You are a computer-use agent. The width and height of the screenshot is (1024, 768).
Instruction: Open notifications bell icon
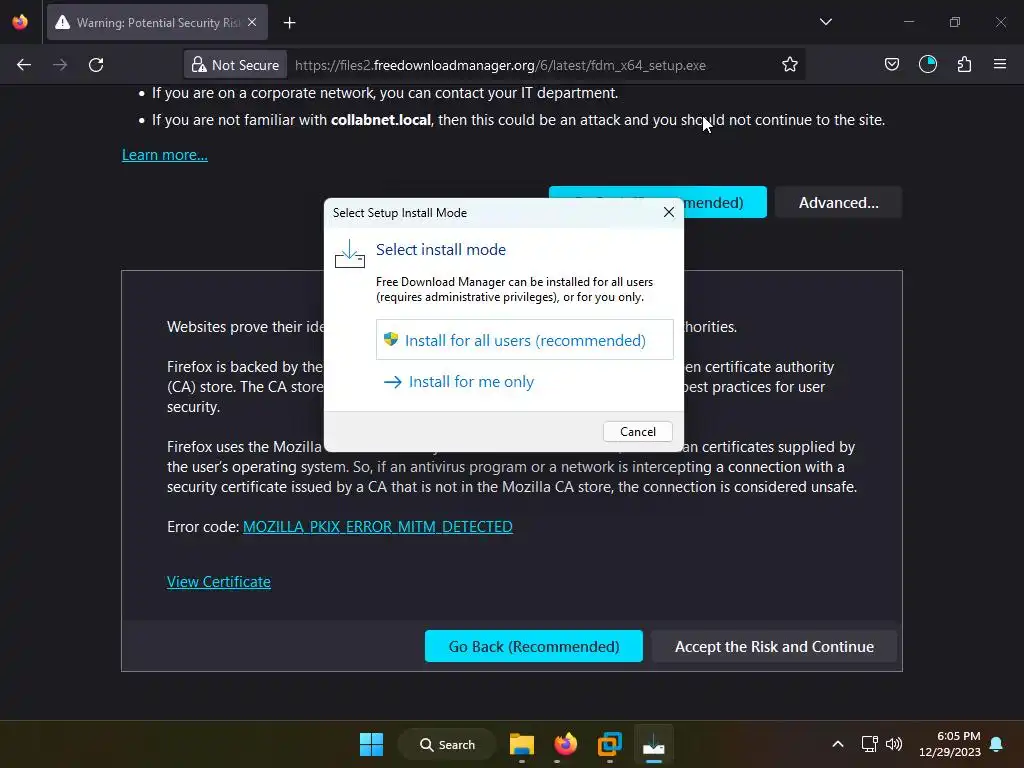pyautogui.click(x=997, y=744)
